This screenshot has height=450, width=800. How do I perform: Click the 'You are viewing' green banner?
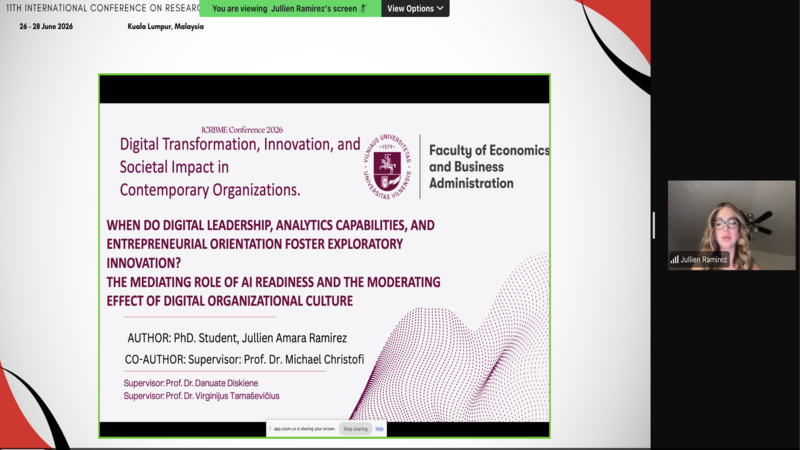coord(290,8)
